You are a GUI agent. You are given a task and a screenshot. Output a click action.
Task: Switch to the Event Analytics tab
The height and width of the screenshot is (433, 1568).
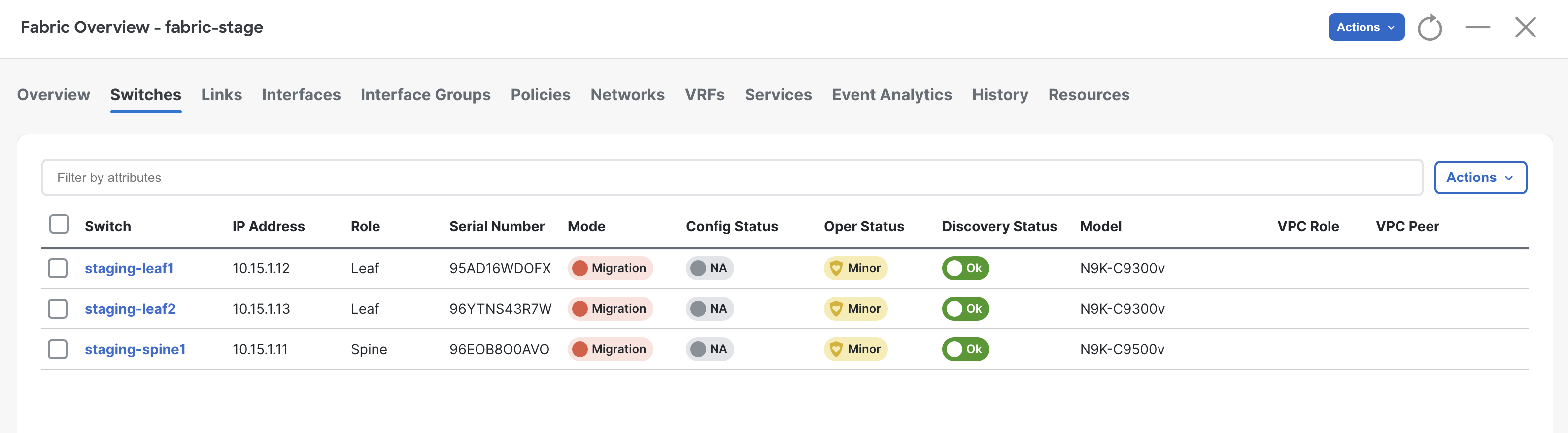[892, 94]
